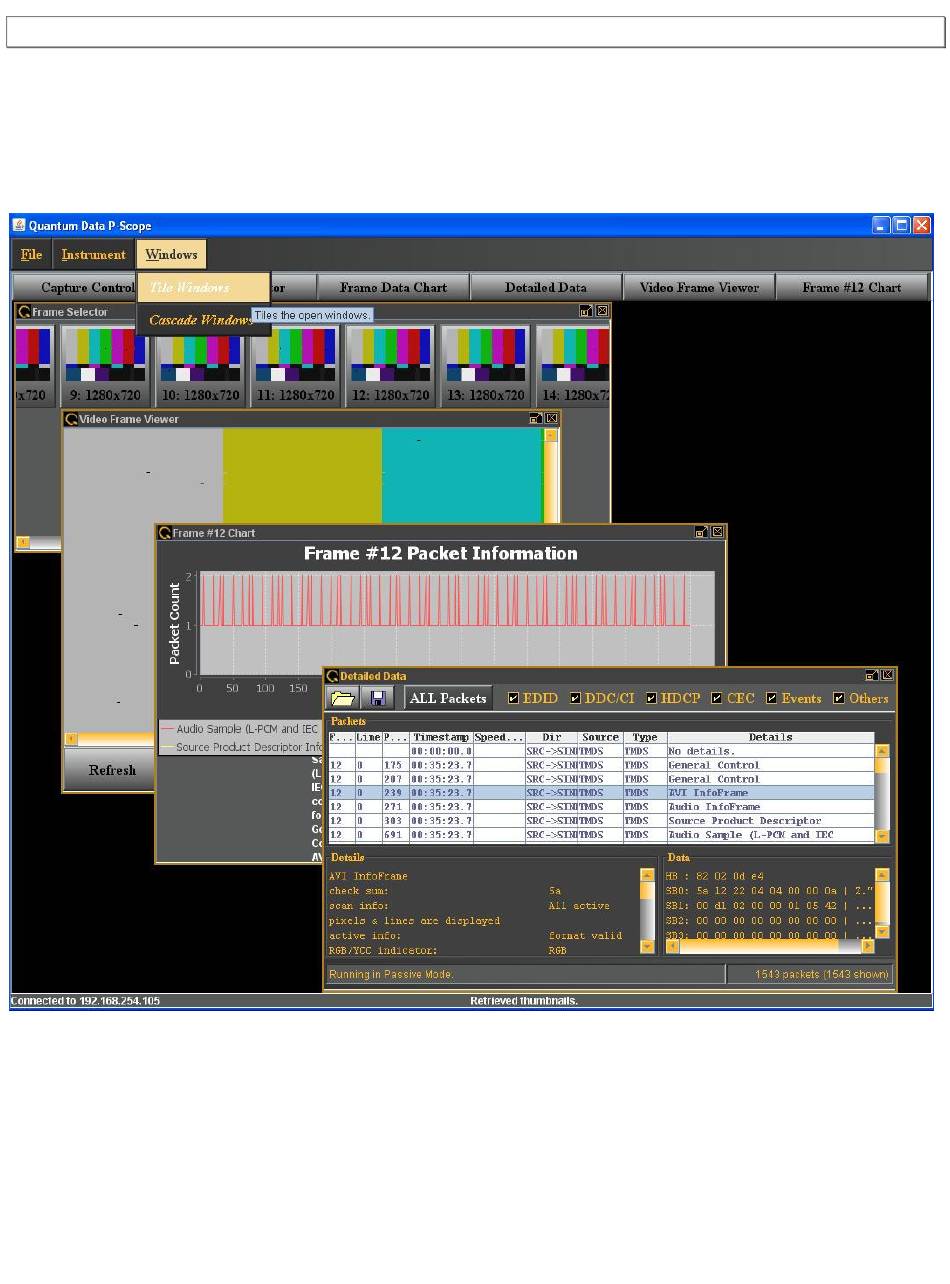This screenshot has height=1284, width=950.
Task: Open Capture Control from the toolbar
Action: pyautogui.click(x=76, y=287)
